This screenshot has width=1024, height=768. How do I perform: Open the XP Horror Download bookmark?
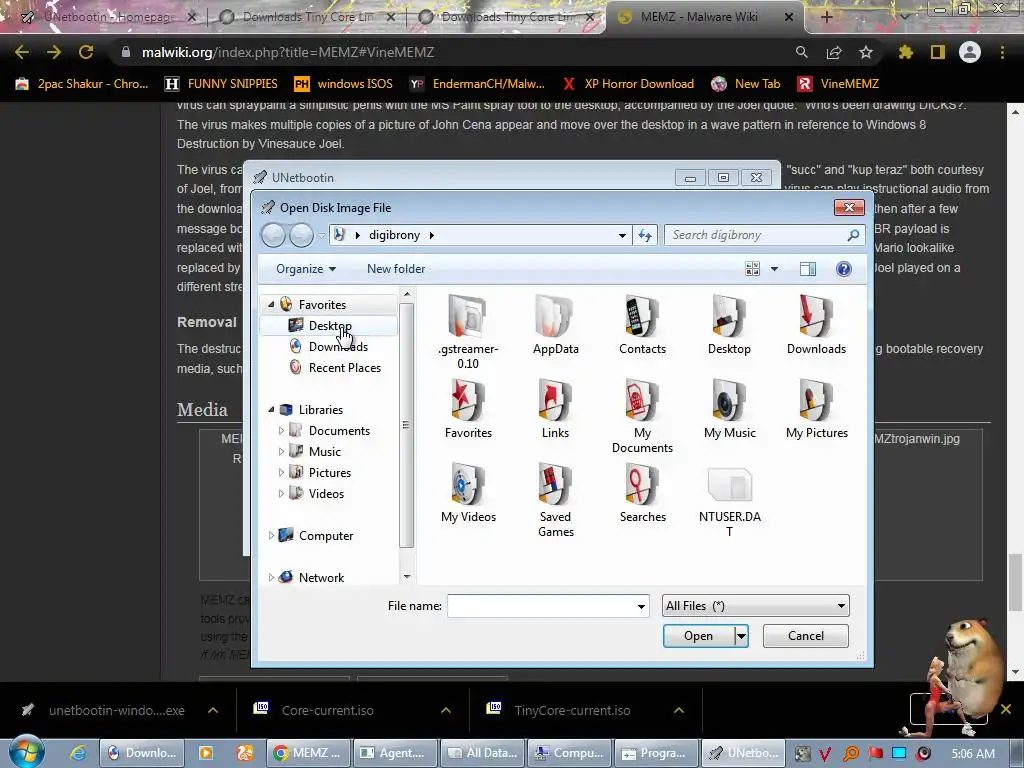point(628,84)
